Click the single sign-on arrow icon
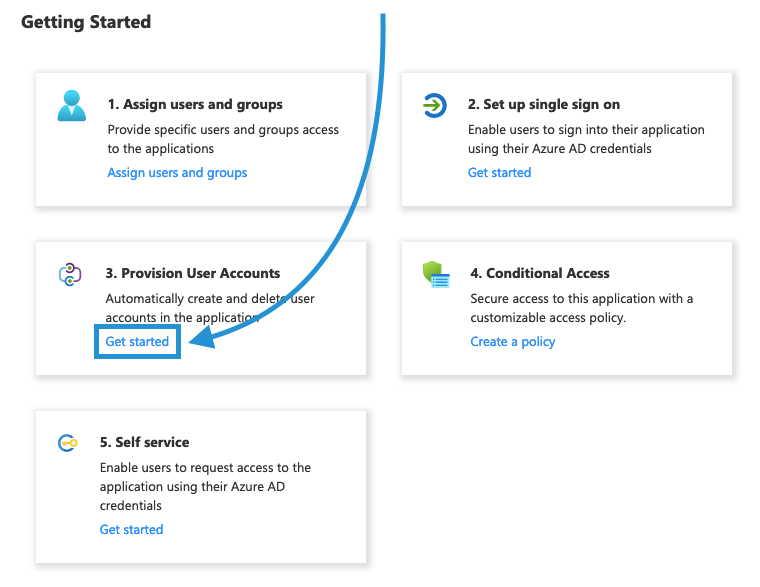Viewport: 760px width, 587px height. point(434,105)
